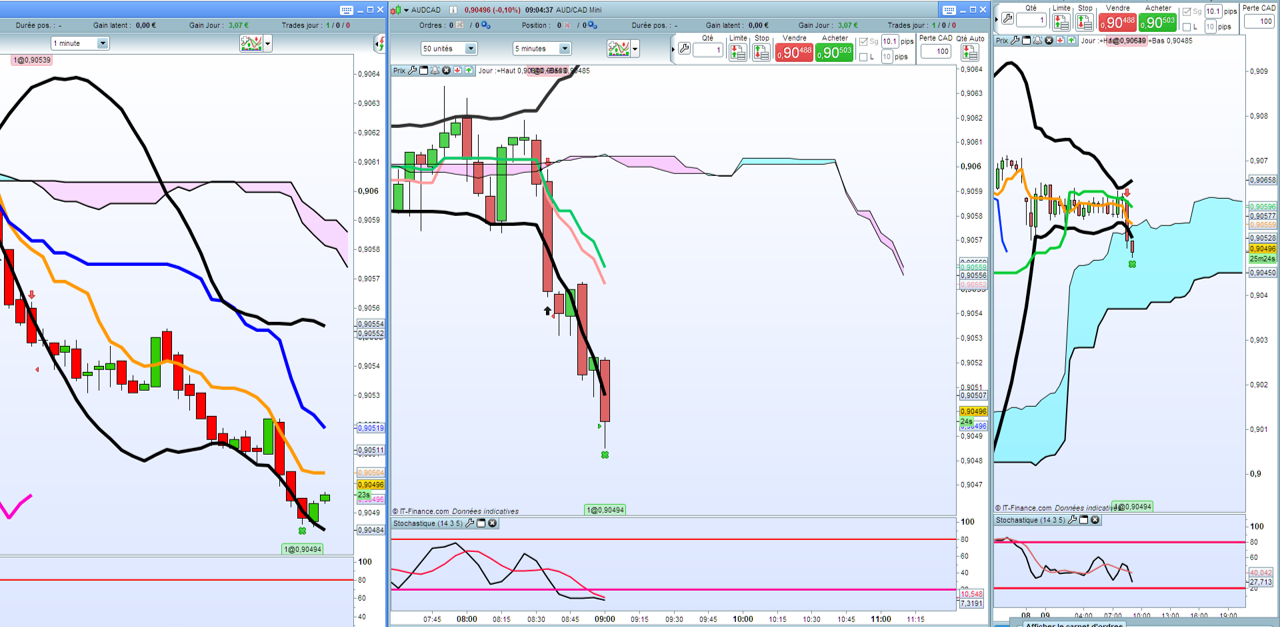
Task: Collapse the trading panel arrow in the middle window
Action: 673,49
